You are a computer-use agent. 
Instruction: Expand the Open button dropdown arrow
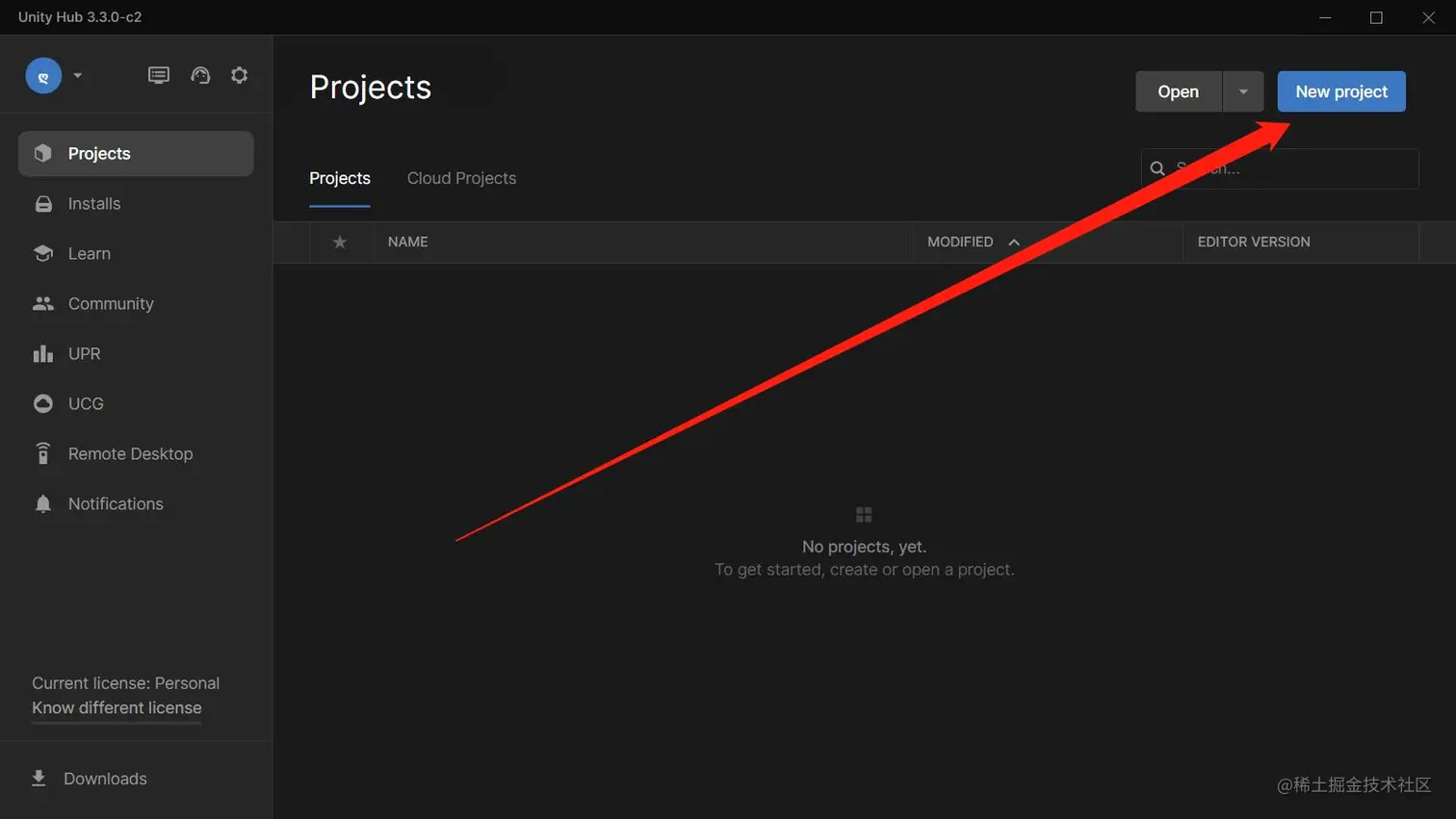click(x=1242, y=91)
